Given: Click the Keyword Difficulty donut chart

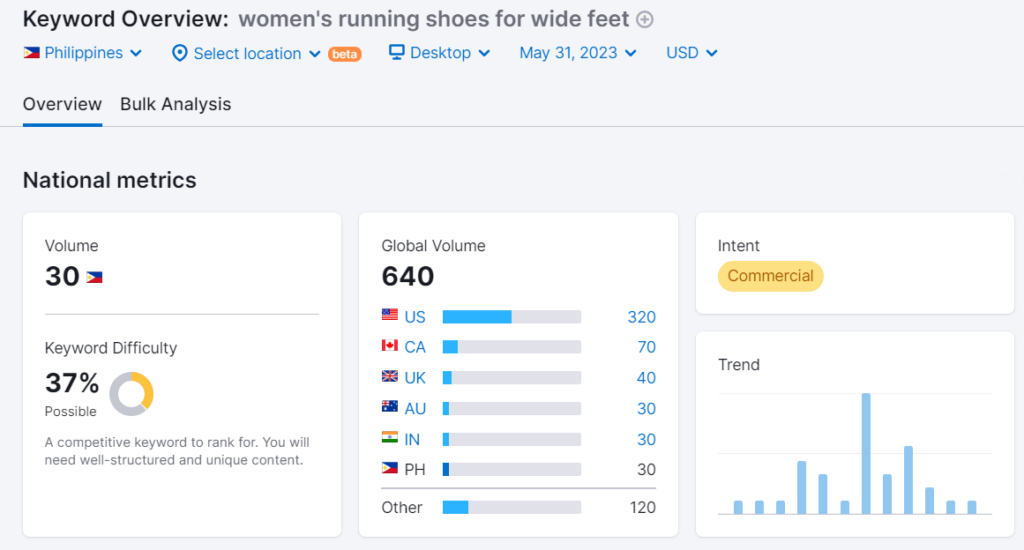Looking at the screenshot, I should 131,394.
